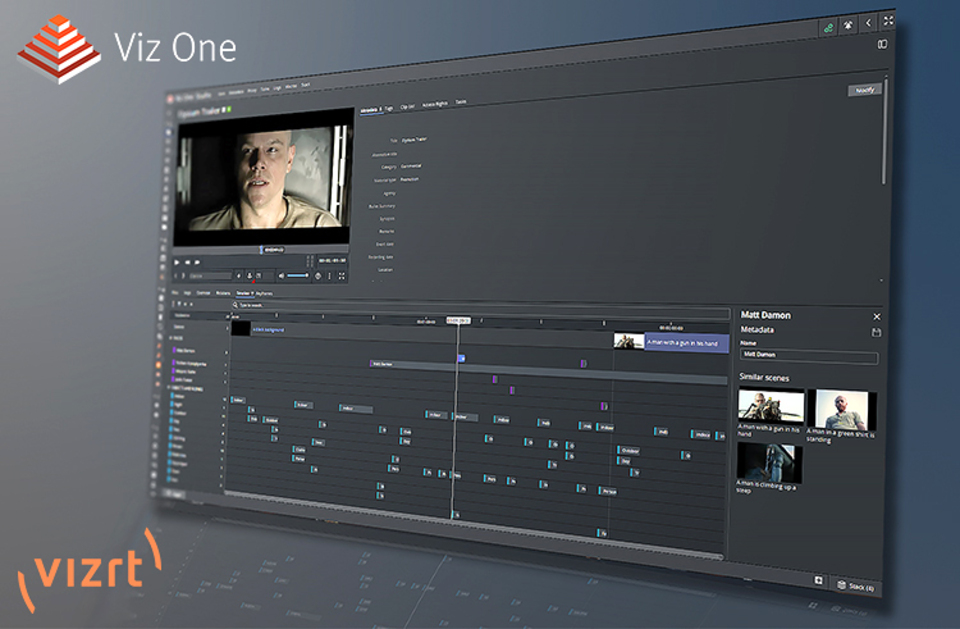Image resolution: width=960 pixels, height=629 pixels.
Task: Click the split panel layout icon
Action: [x=882, y=44]
